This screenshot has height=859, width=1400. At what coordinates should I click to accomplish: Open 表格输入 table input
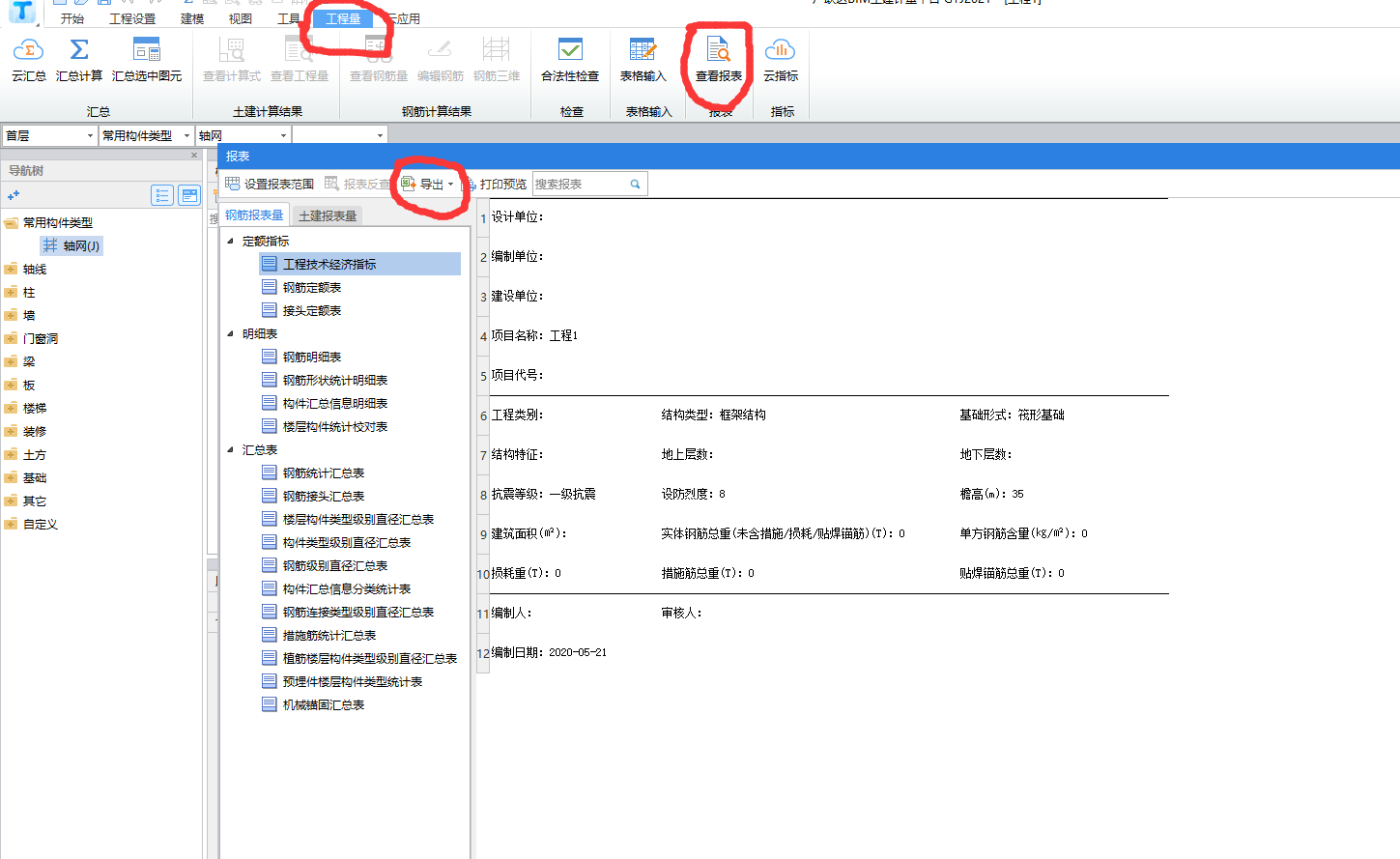(643, 59)
